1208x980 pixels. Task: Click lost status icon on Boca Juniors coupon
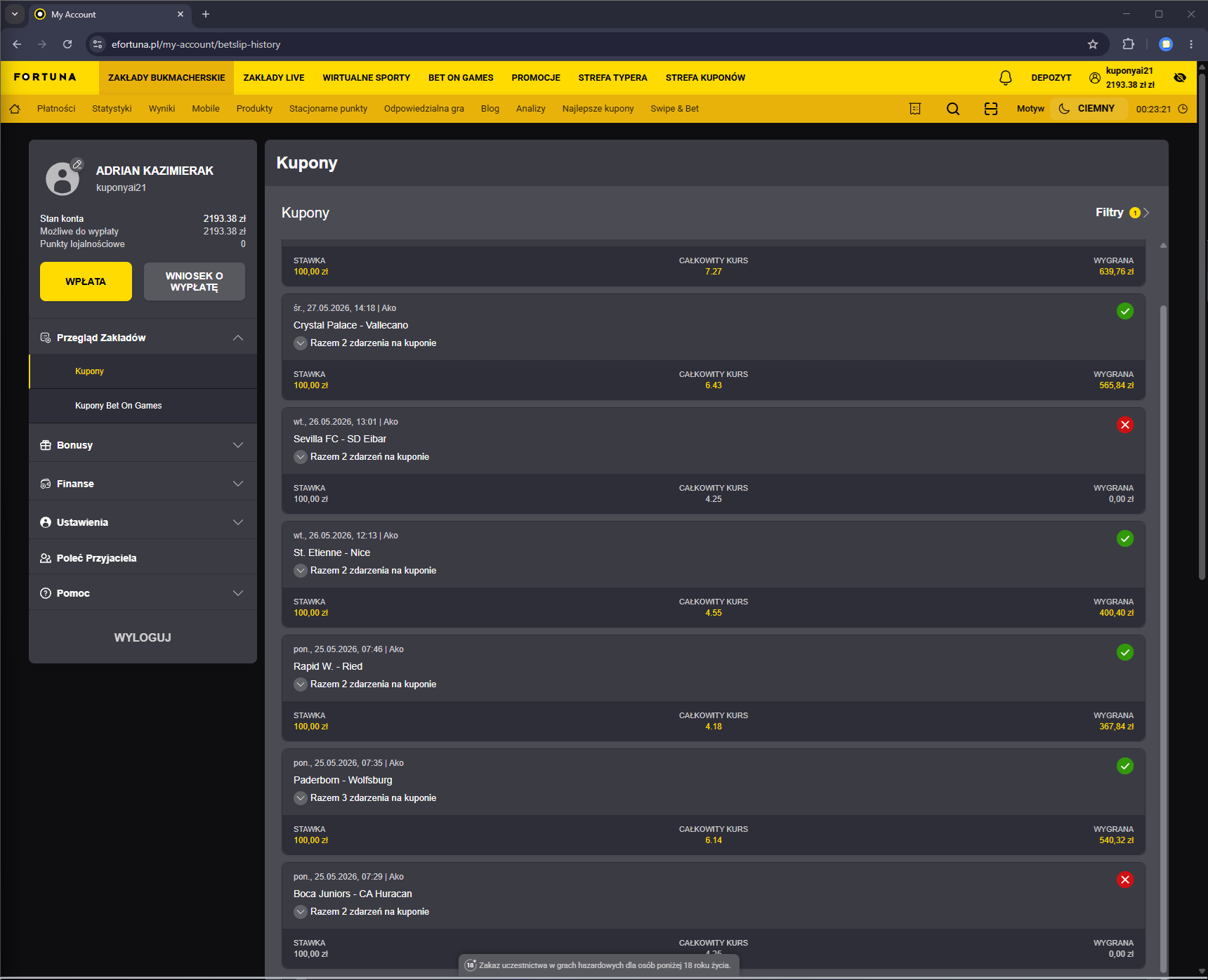point(1125,880)
